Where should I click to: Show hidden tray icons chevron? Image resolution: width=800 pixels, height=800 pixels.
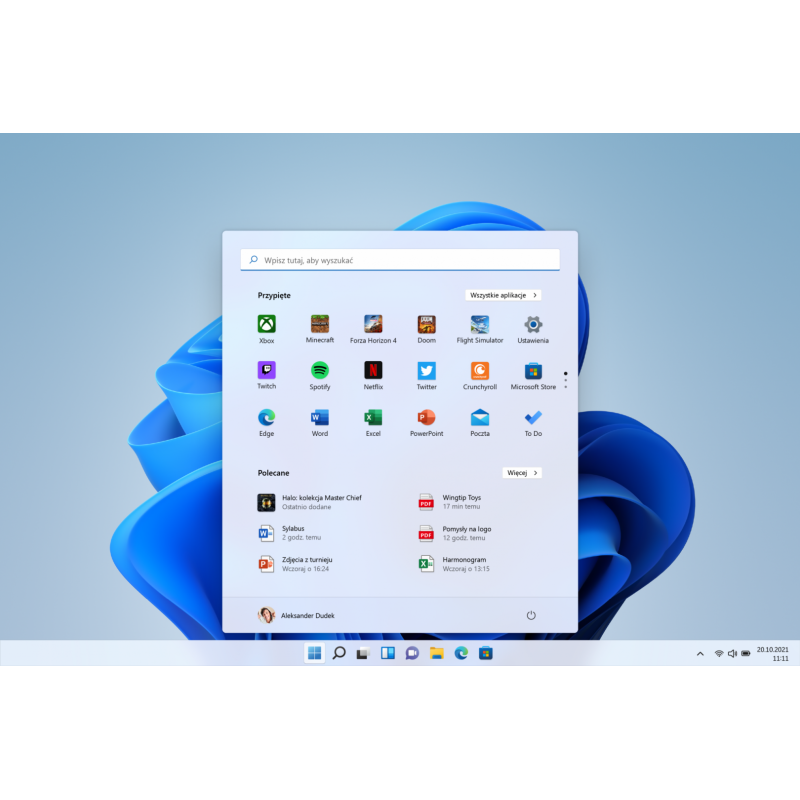tap(700, 654)
